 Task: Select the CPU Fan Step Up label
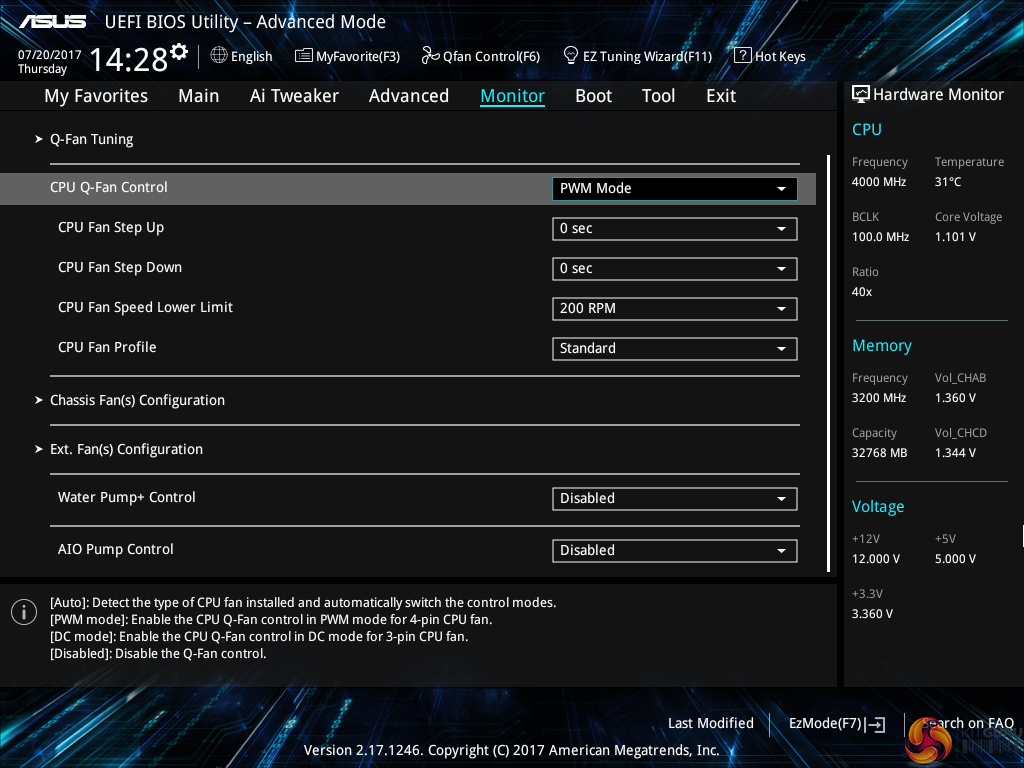[111, 228]
